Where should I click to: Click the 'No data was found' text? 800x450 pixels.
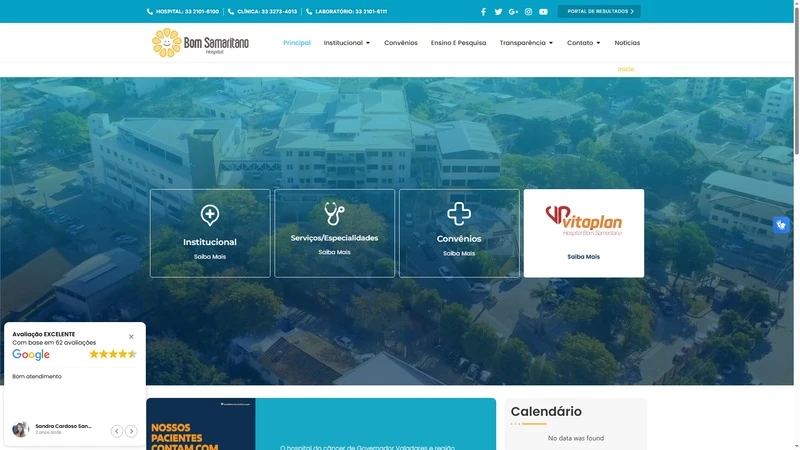[x=576, y=438]
